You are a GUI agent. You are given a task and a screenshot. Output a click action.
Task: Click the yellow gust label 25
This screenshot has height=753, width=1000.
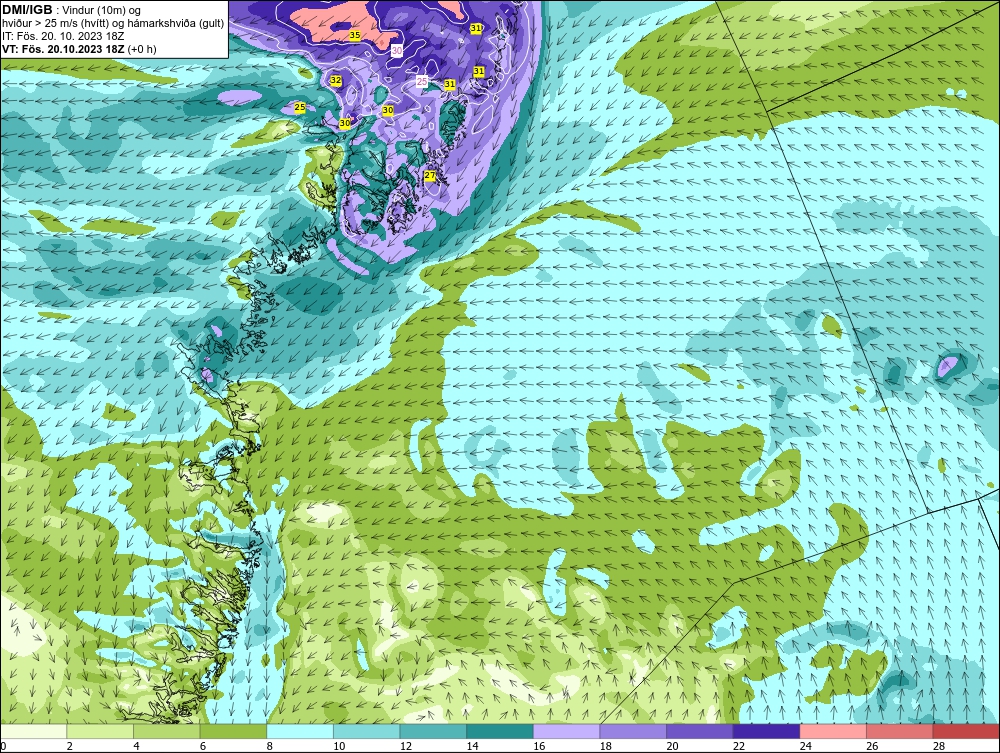pyautogui.click(x=300, y=108)
